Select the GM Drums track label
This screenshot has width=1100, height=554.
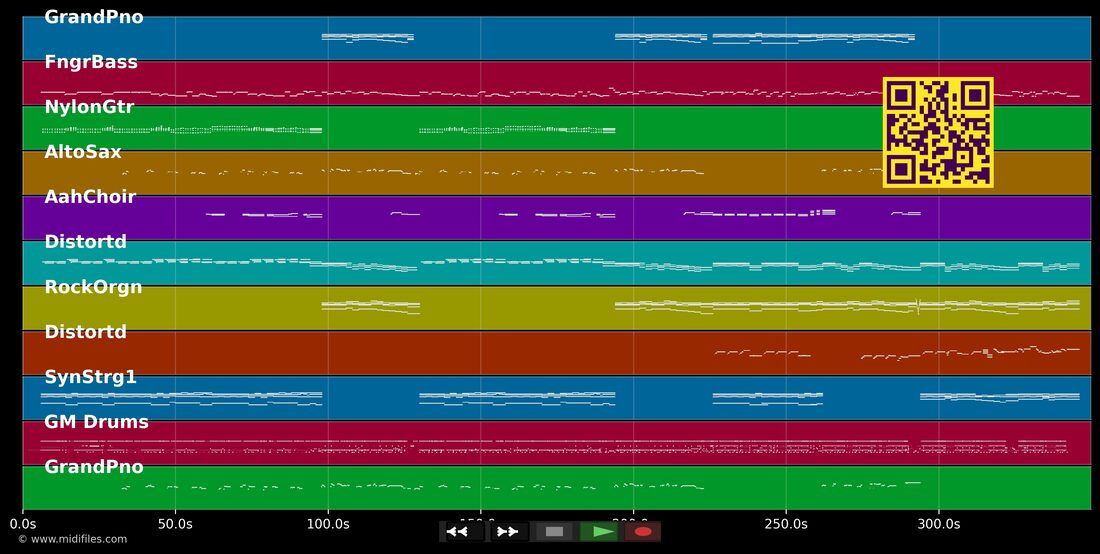[x=97, y=422]
